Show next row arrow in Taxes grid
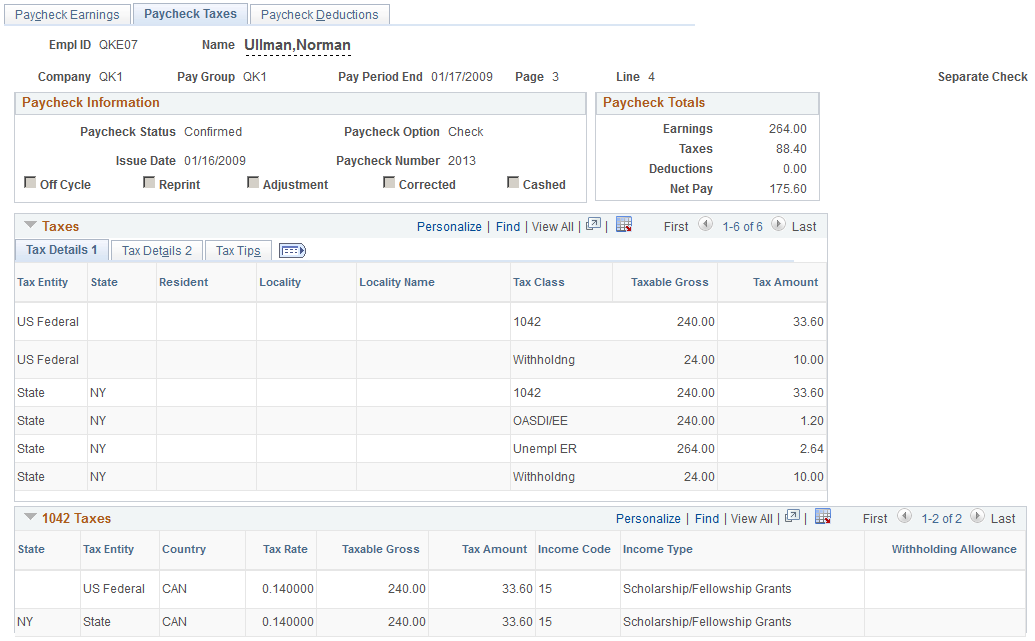Image resolution: width=1035 pixels, height=641 pixels. [778, 224]
